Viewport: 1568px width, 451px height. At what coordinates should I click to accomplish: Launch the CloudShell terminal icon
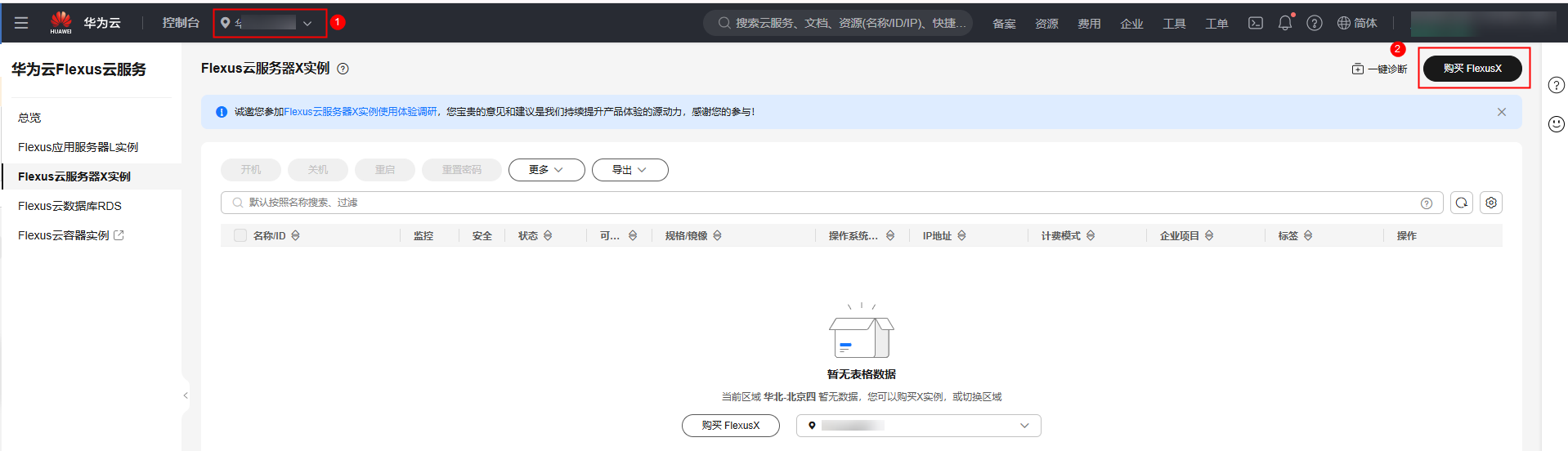pos(1256,23)
